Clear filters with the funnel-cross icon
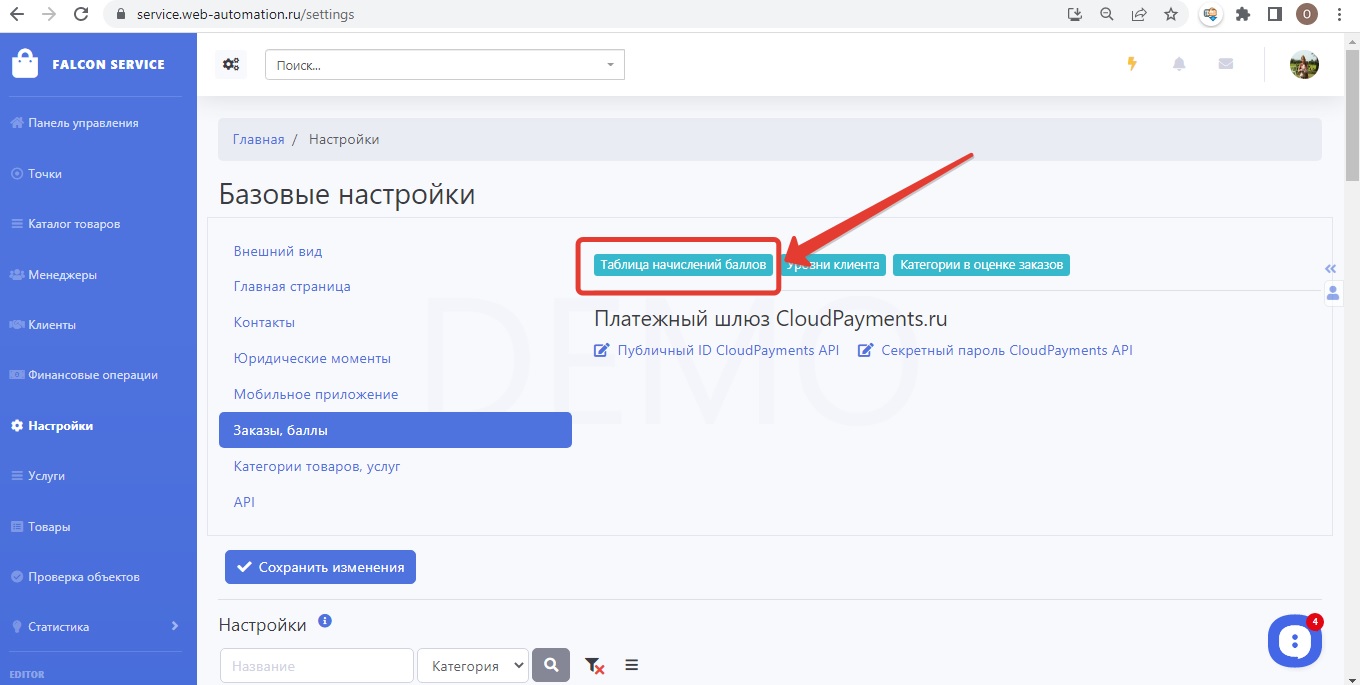Image resolution: width=1360 pixels, height=685 pixels. point(594,665)
